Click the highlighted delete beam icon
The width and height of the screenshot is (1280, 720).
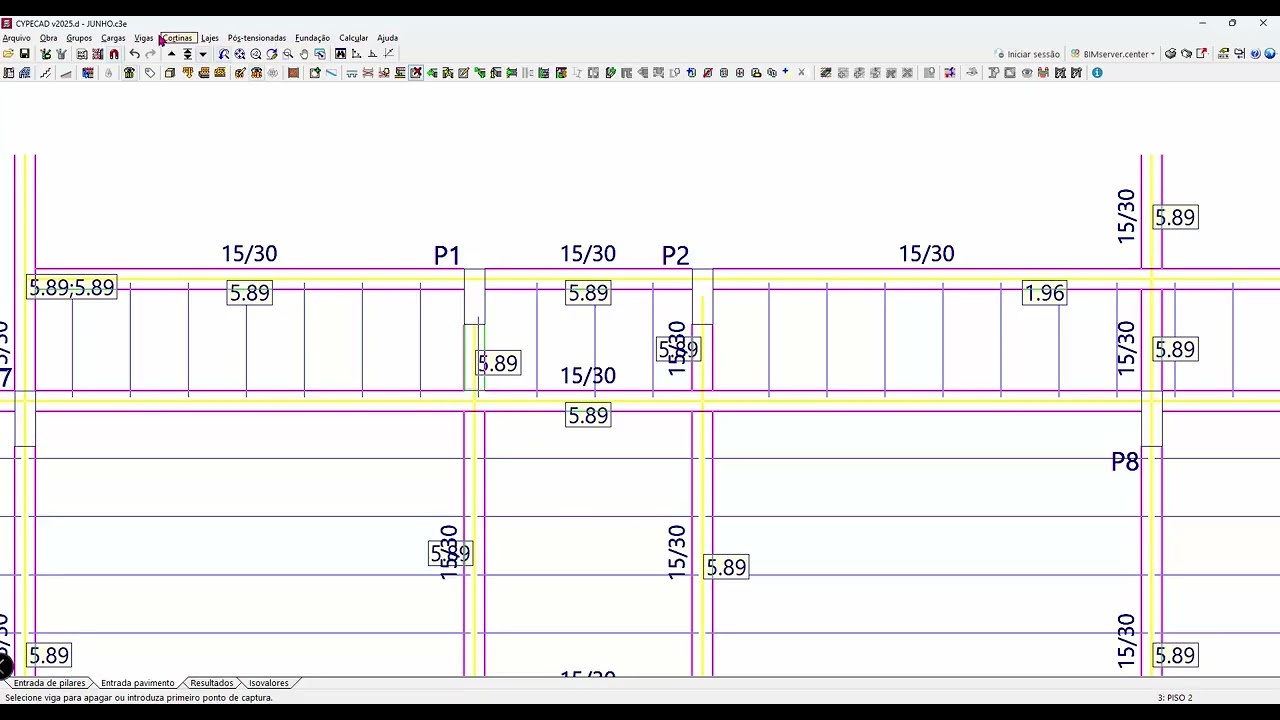point(416,73)
